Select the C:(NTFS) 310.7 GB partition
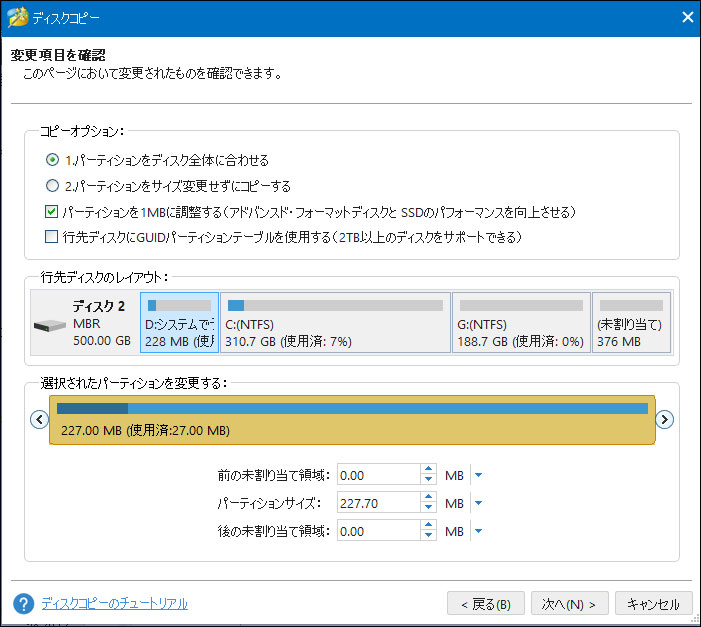The height and width of the screenshot is (627, 701). tap(335, 323)
